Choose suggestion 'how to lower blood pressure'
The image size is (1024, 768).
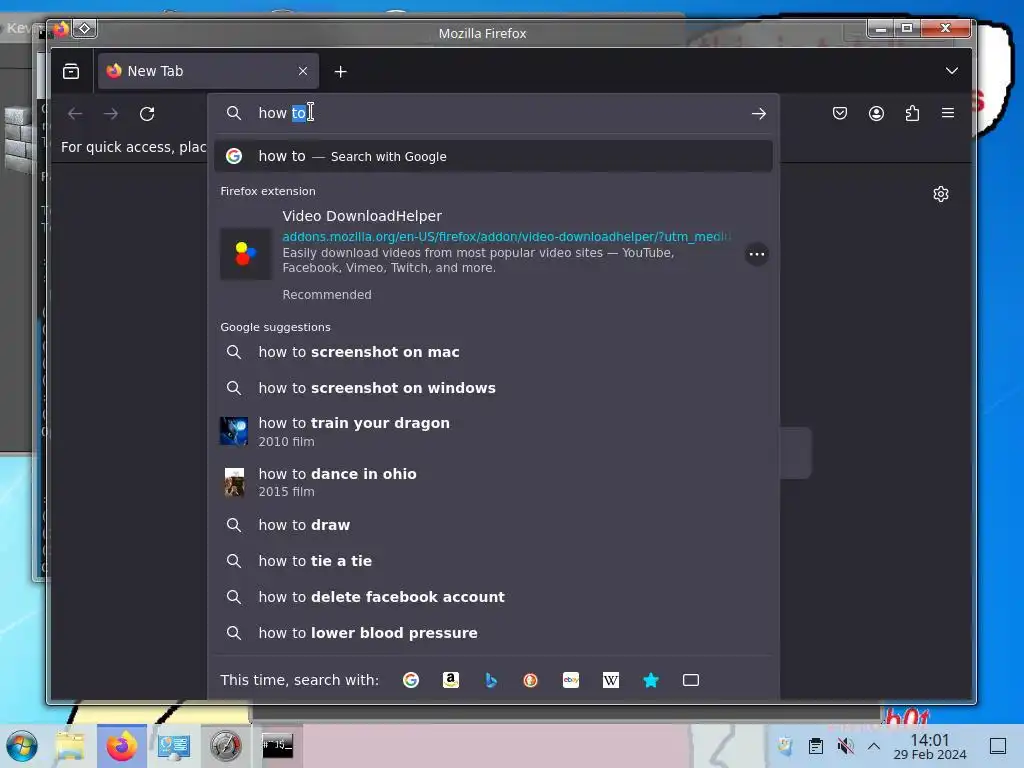[493, 633]
